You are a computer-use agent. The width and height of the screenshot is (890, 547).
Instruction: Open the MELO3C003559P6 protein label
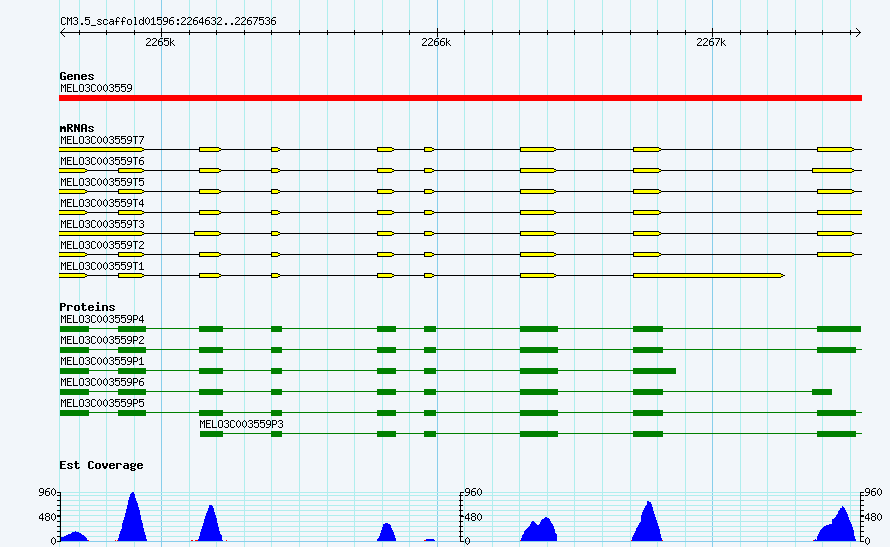102,382
